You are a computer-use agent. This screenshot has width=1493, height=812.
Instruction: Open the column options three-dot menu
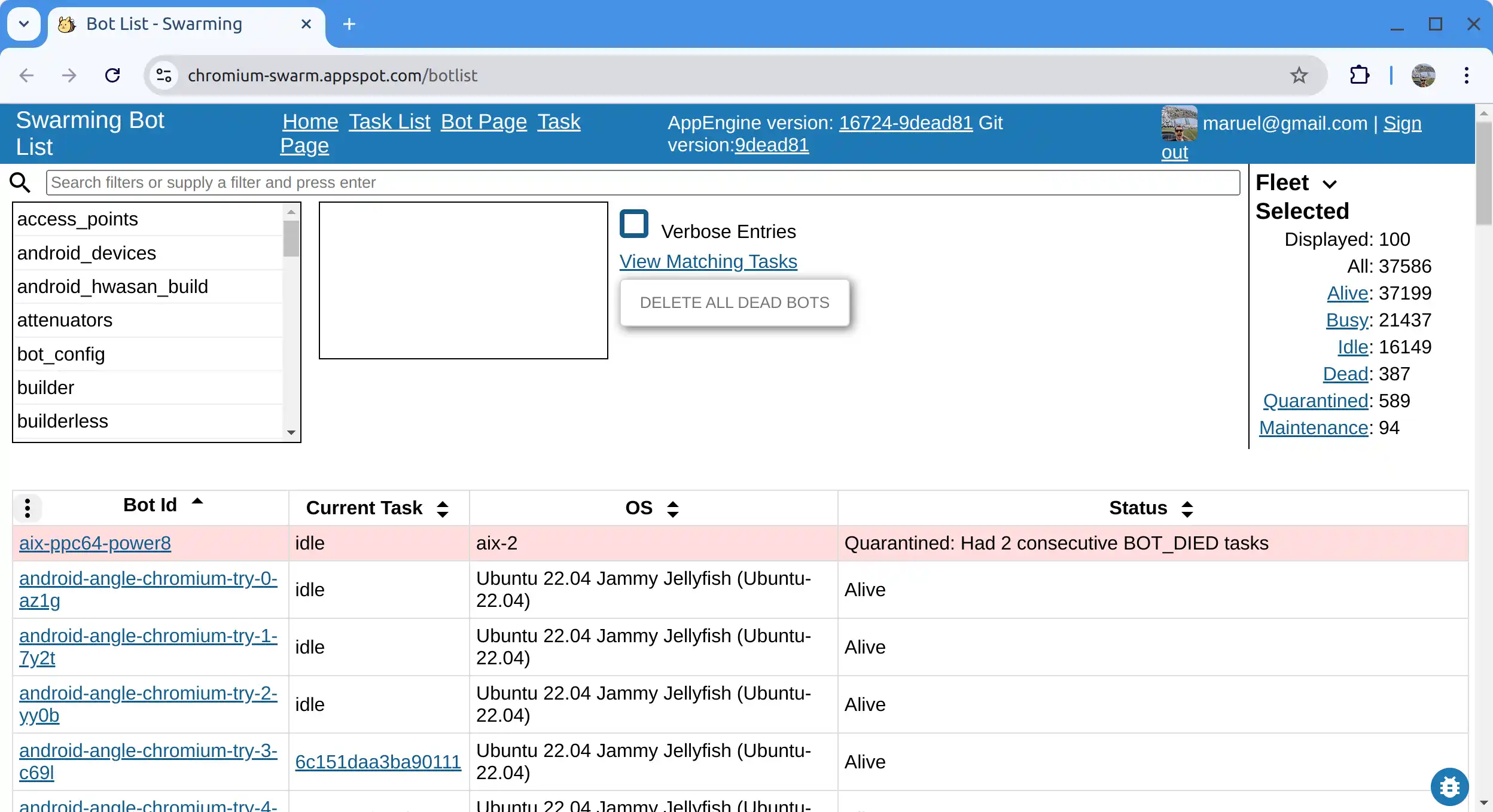click(27, 508)
